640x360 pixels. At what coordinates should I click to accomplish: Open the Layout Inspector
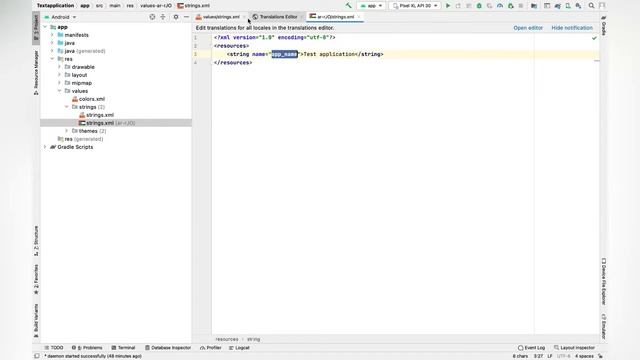574,348
